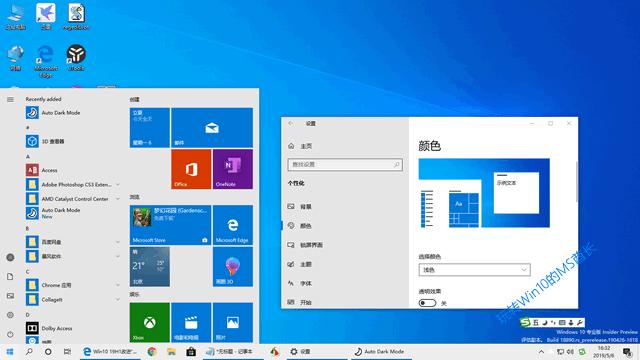The image size is (640, 360).
Task: Launch the Xbox tile
Action: click(149, 322)
